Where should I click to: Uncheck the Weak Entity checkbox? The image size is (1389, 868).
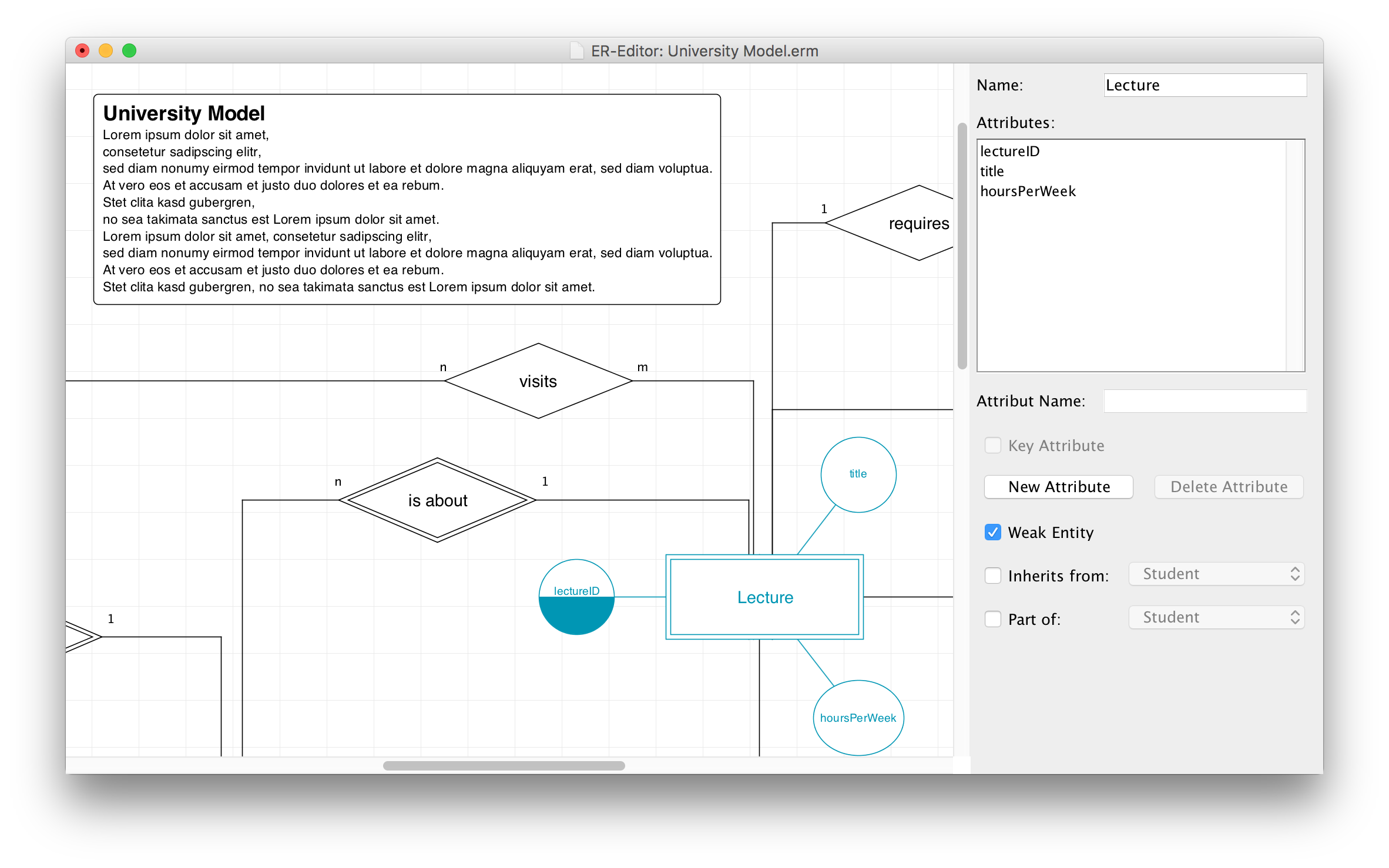992,532
